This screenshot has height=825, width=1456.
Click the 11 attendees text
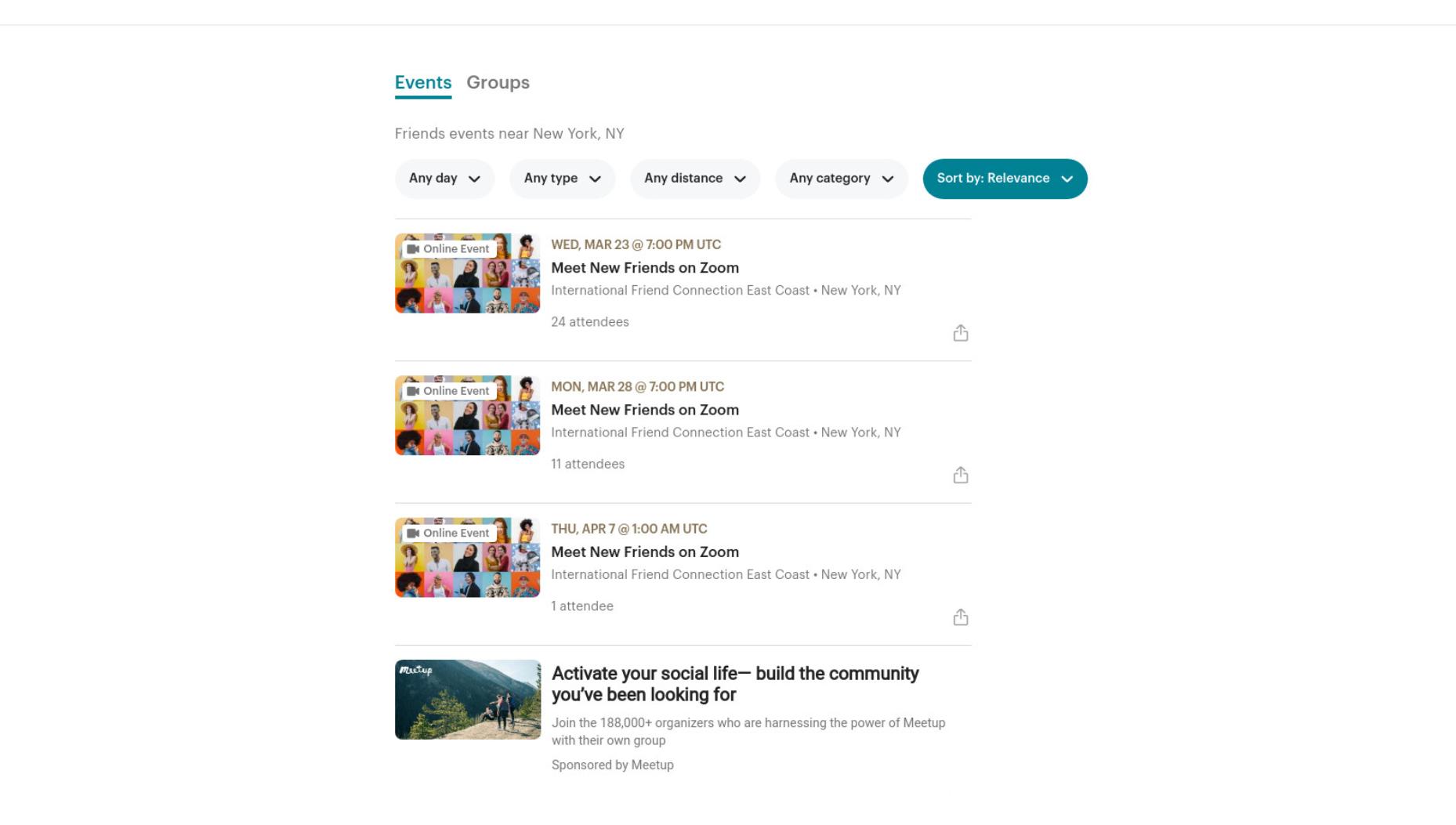point(588,464)
